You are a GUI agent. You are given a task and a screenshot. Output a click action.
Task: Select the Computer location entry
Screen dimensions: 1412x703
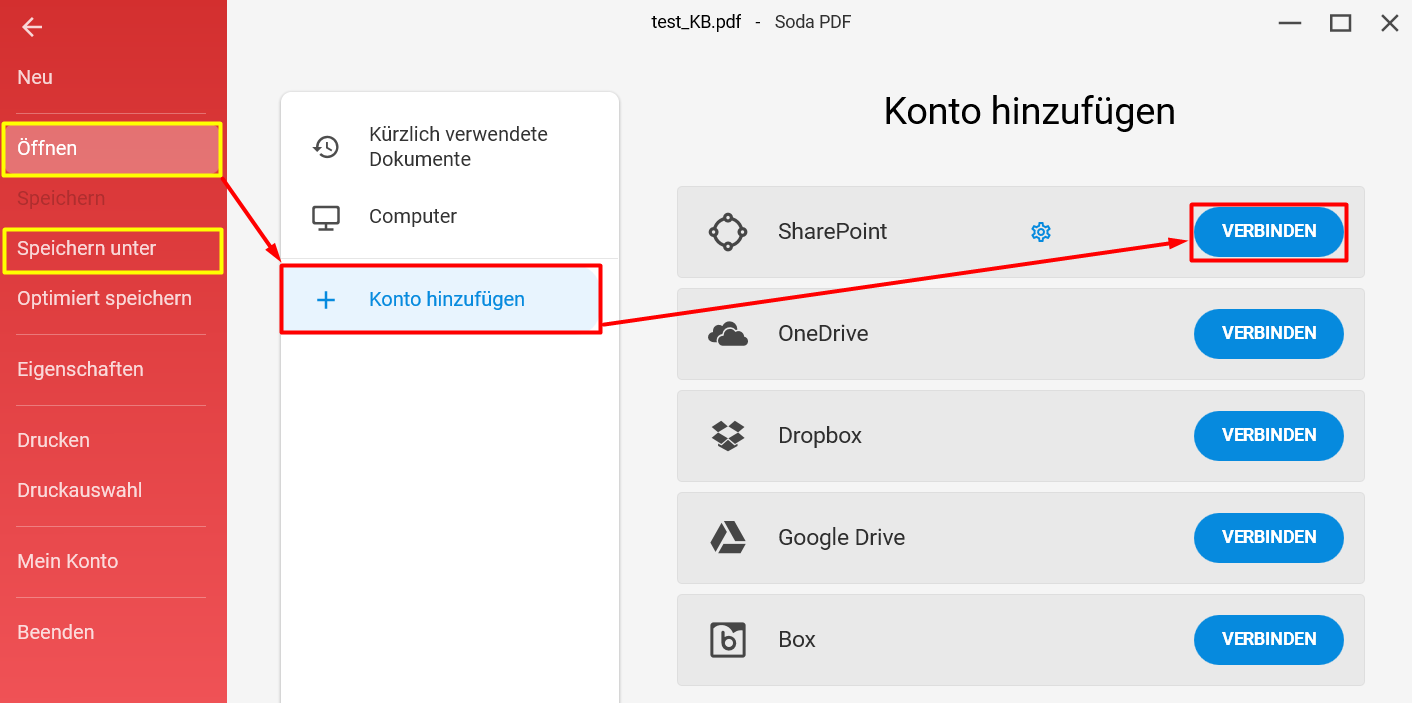click(x=450, y=217)
